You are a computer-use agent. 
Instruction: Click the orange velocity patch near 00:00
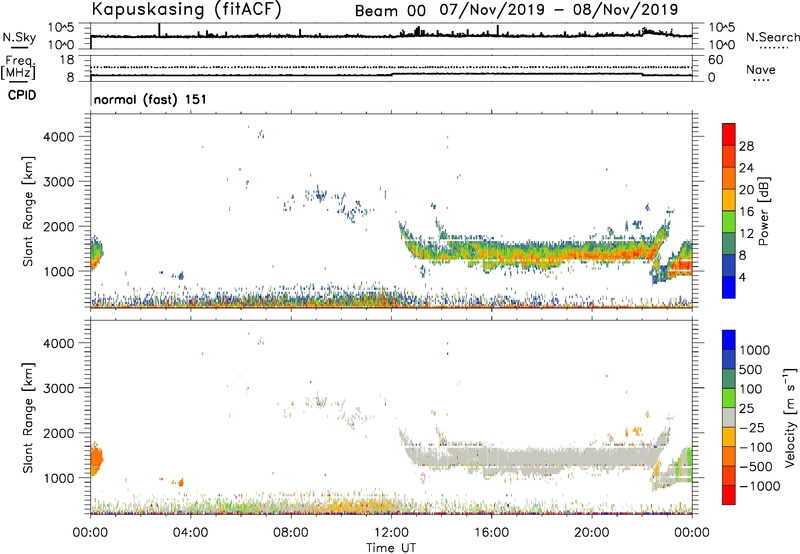pos(96,459)
